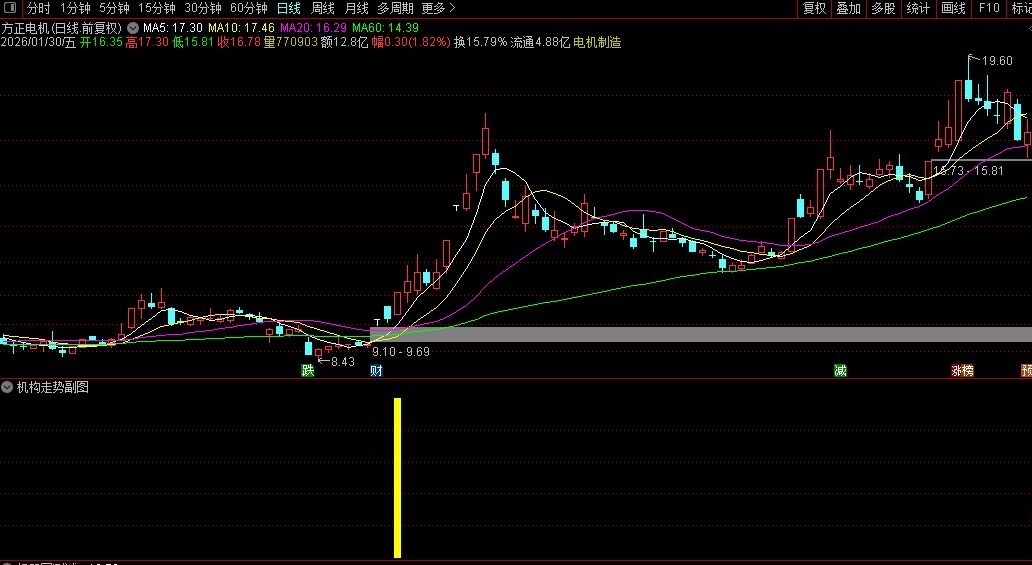The image size is (1032, 565).
Task: Expand the 机构走势副图 sub-chart menu
Action: [x=7, y=387]
